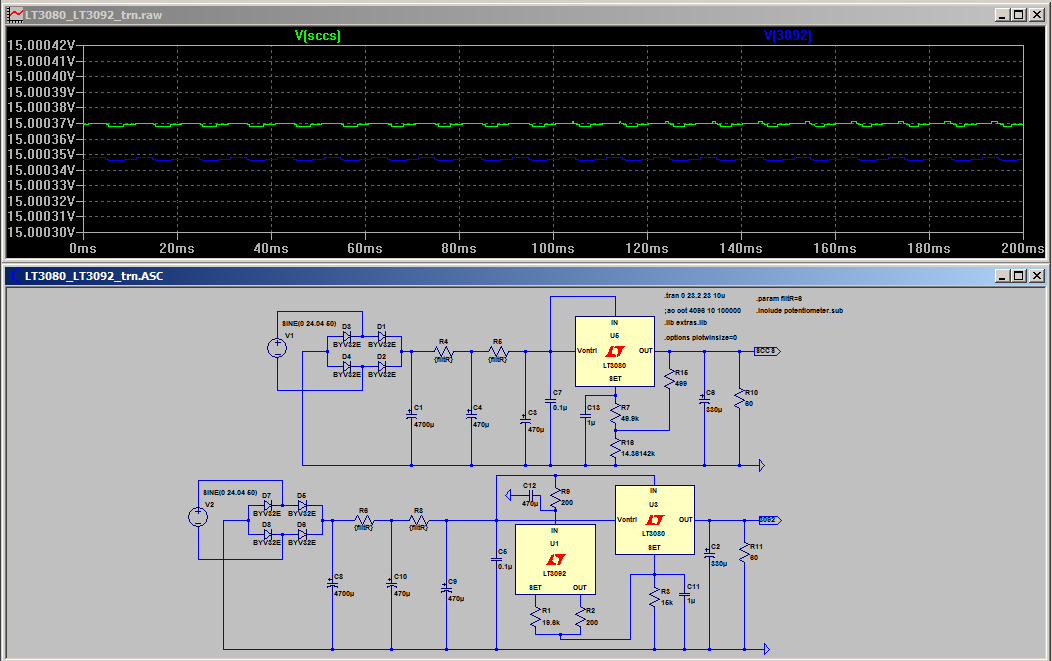Screen dimensions: 1052x661
Task: Click load resistor R11 symbol
Action: point(745,552)
